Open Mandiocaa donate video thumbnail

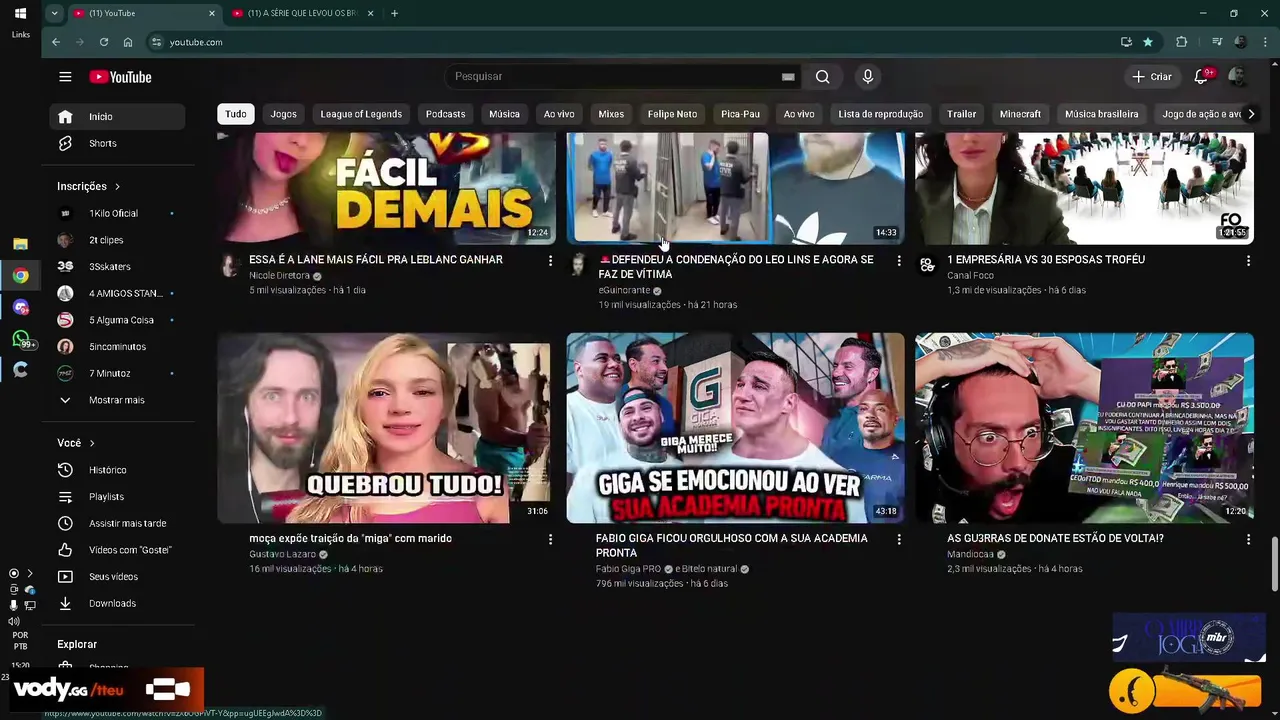1084,428
